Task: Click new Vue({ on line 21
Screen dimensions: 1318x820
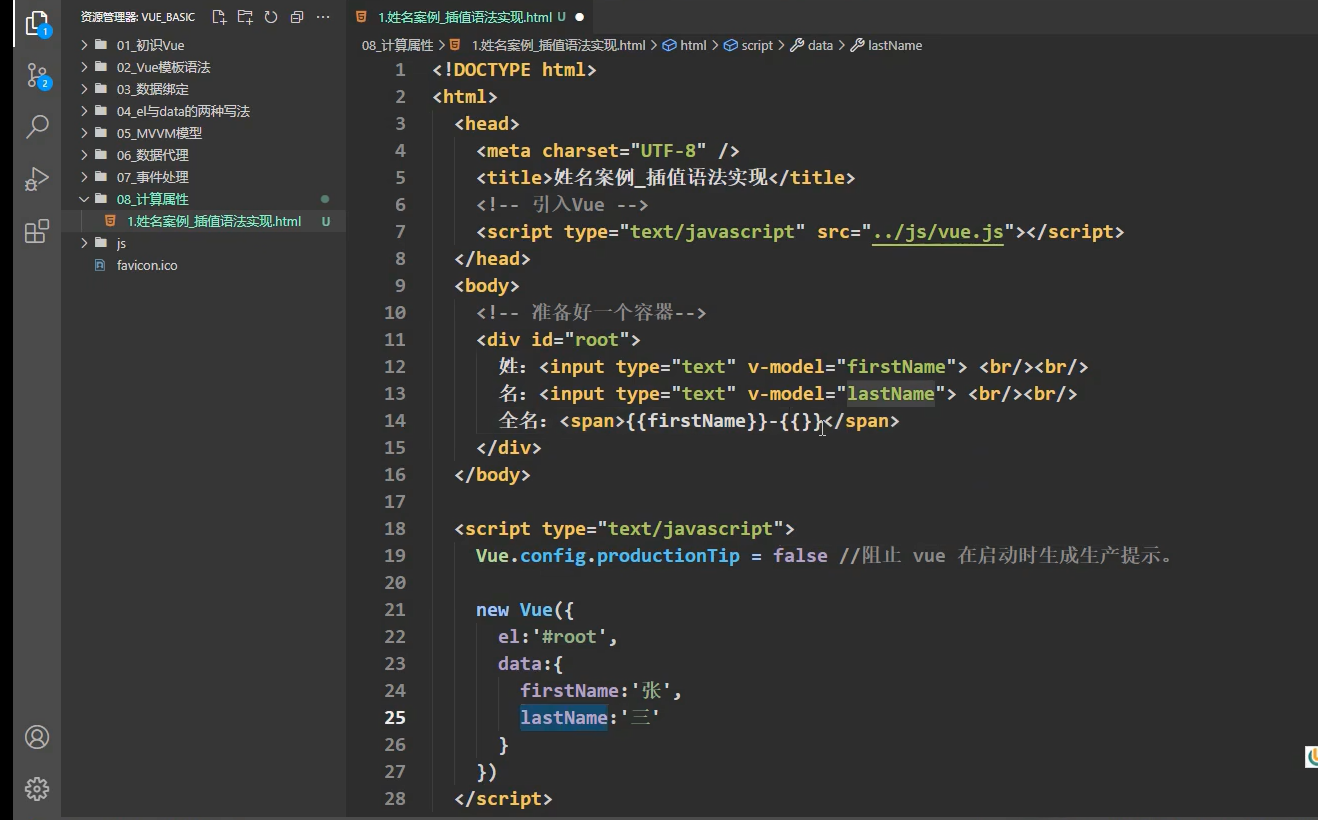Action: [x=525, y=610]
